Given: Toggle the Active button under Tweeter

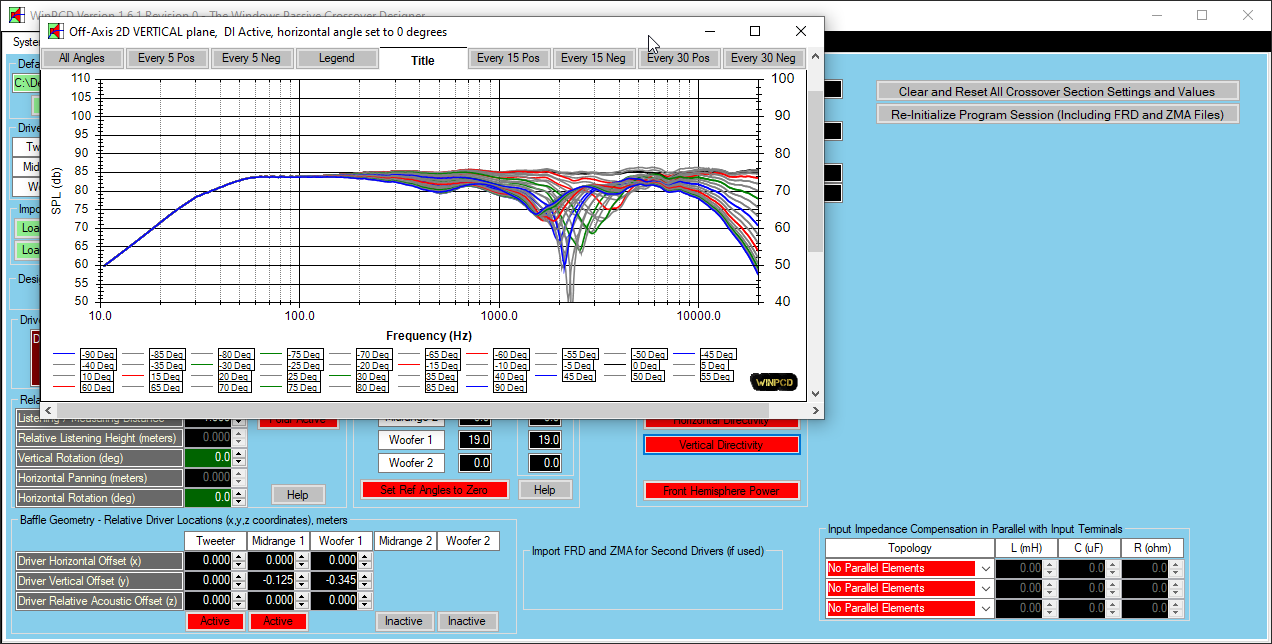Looking at the screenshot, I should coord(215,621).
